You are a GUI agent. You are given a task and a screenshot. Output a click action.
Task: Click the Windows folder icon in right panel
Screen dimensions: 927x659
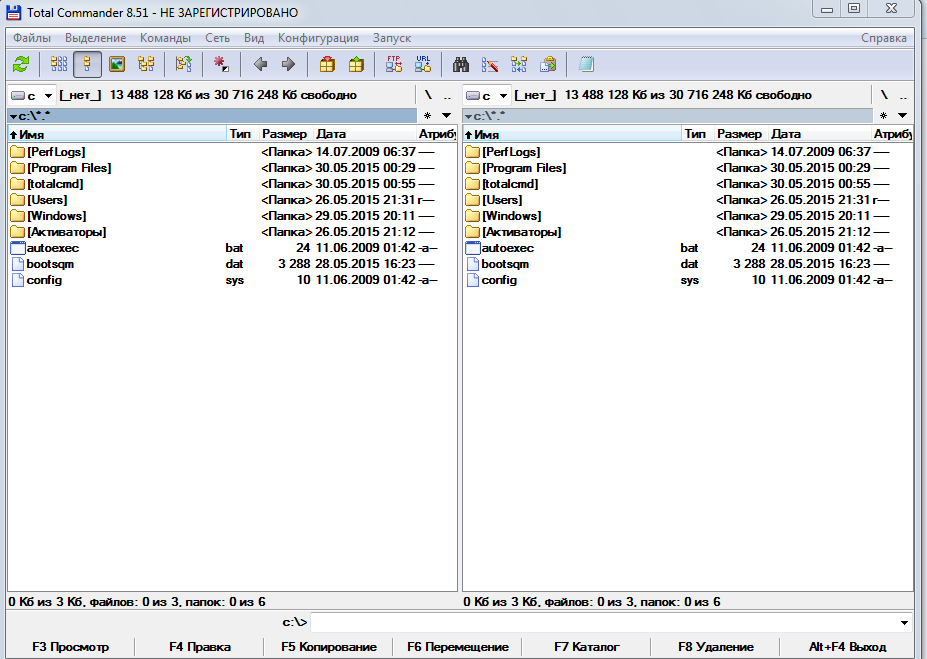pos(472,216)
